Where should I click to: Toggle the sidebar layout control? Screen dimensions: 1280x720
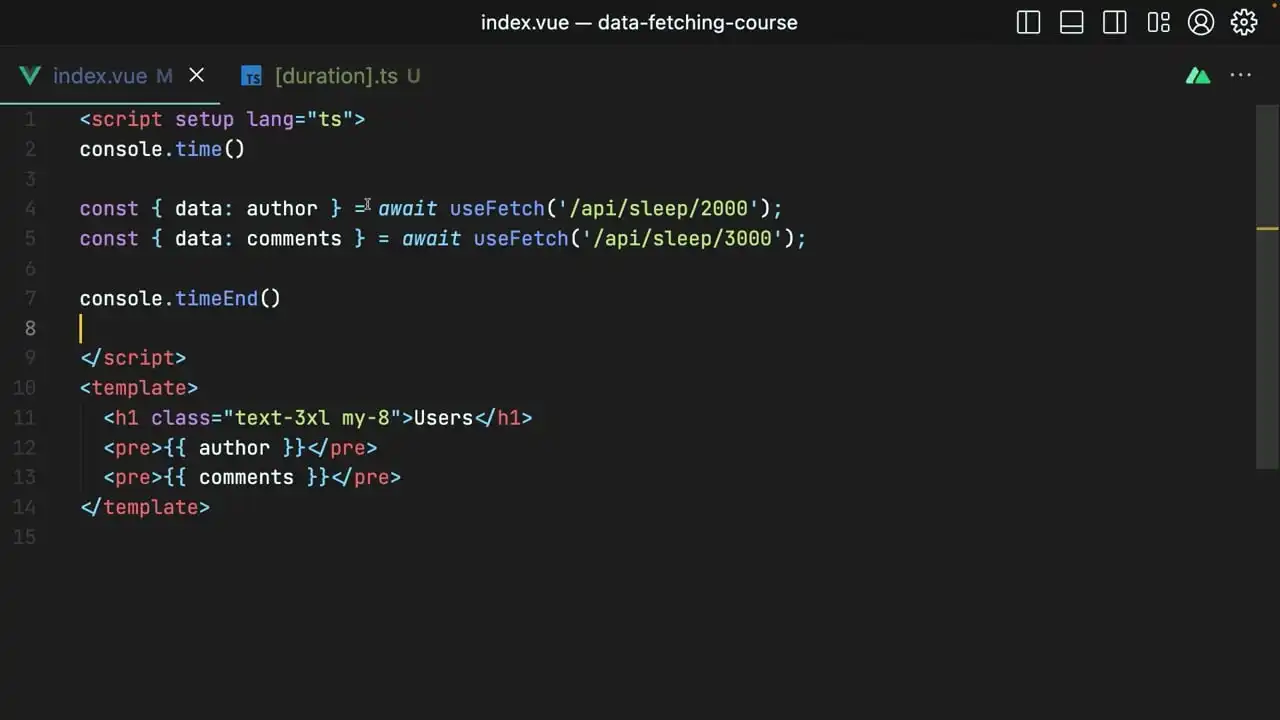(1027, 22)
